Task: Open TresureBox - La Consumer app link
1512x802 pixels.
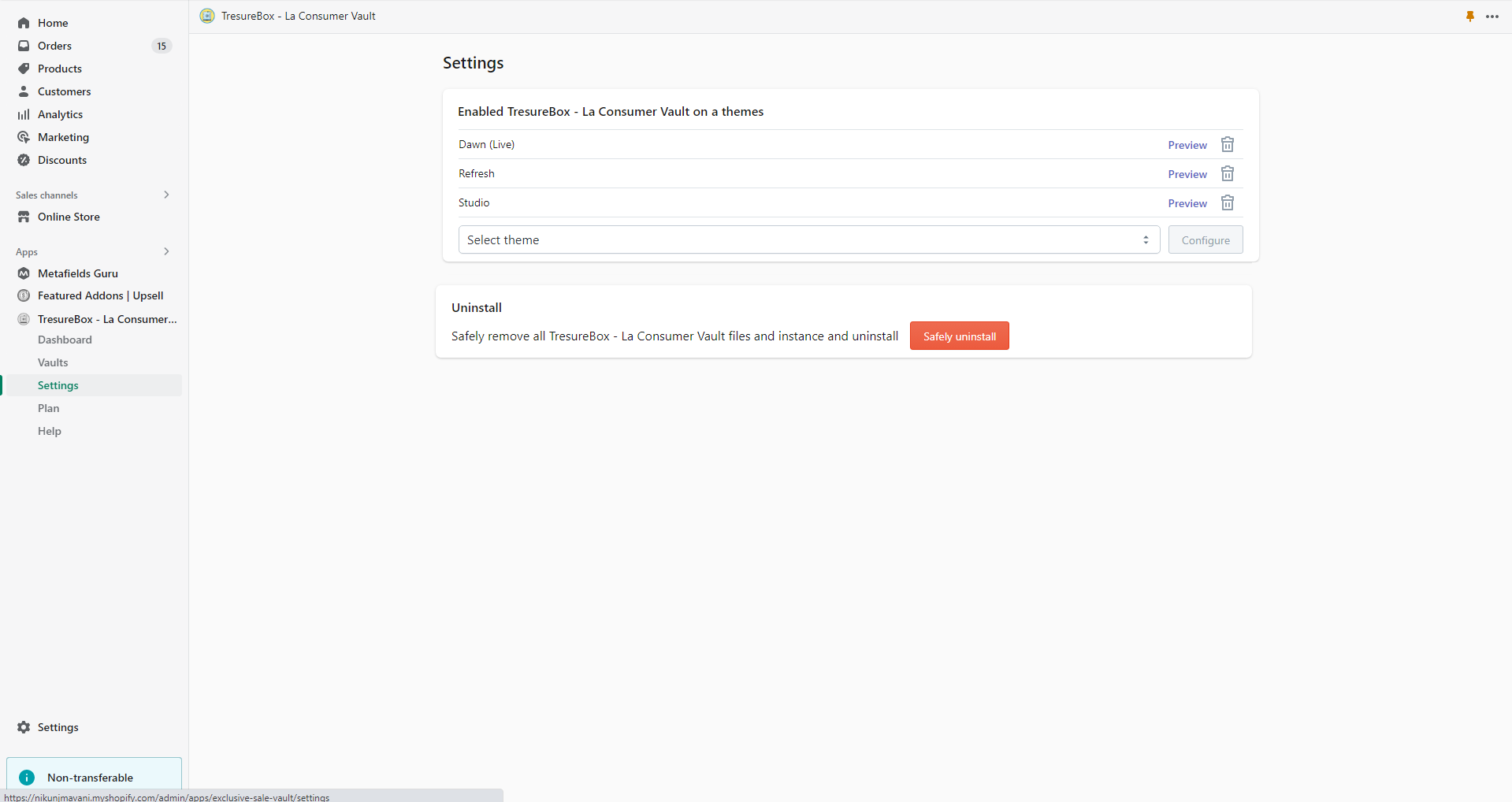Action: [x=107, y=319]
